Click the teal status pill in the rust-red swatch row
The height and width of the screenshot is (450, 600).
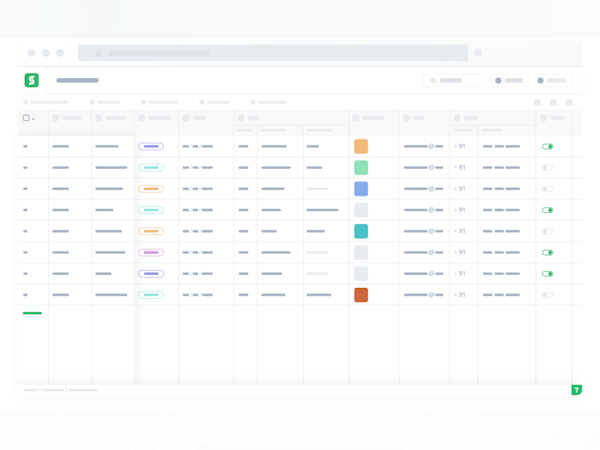click(151, 295)
